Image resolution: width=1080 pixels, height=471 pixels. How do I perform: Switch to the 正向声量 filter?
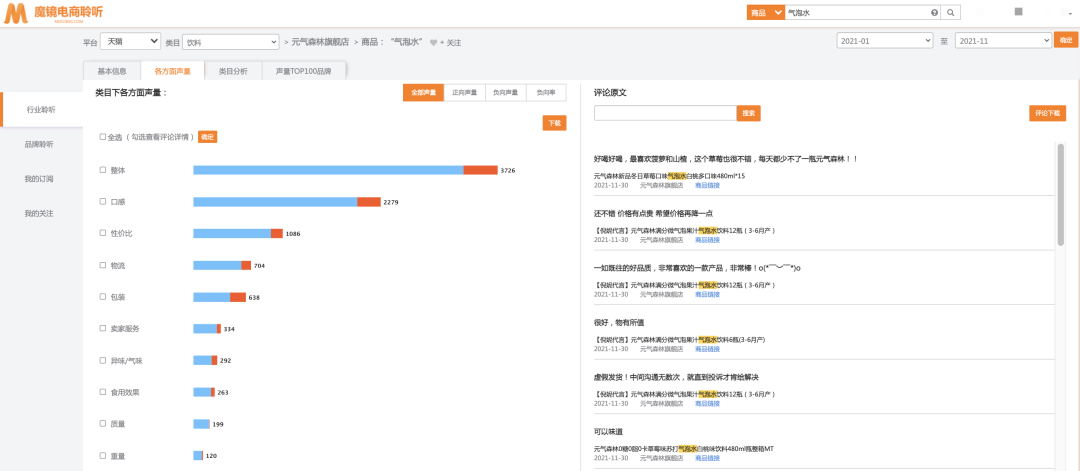[464, 92]
